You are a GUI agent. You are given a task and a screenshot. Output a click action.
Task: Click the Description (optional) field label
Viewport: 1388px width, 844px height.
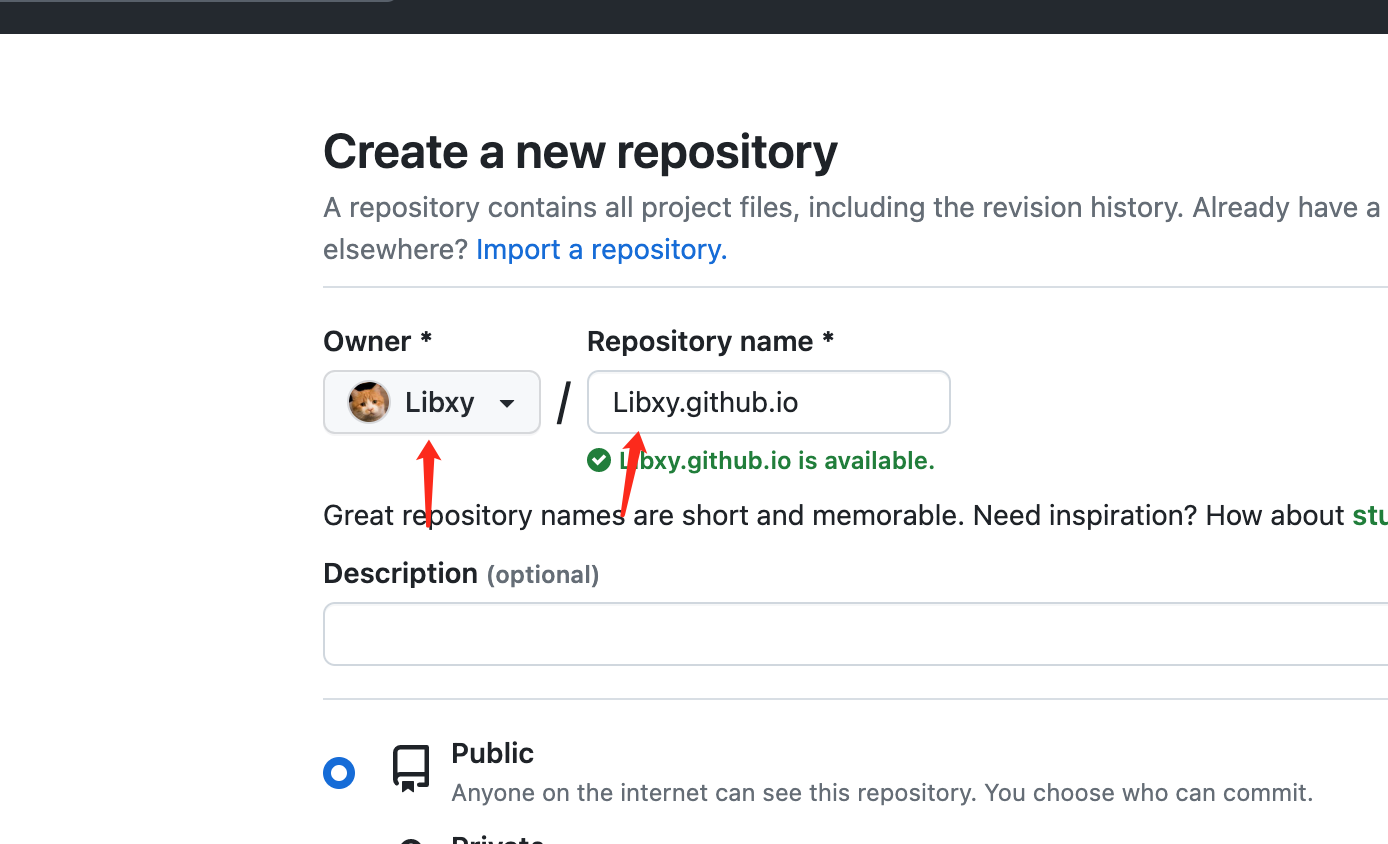pos(461,574)
